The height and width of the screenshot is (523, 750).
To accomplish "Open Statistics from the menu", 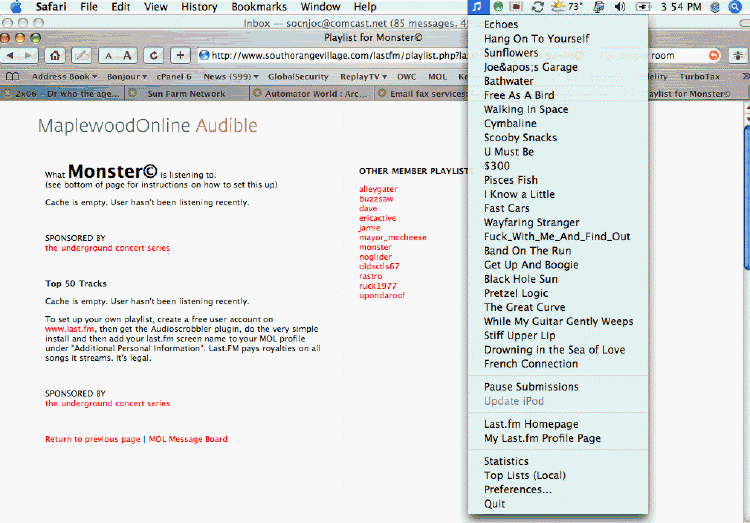I will click(x=558, y=461).
